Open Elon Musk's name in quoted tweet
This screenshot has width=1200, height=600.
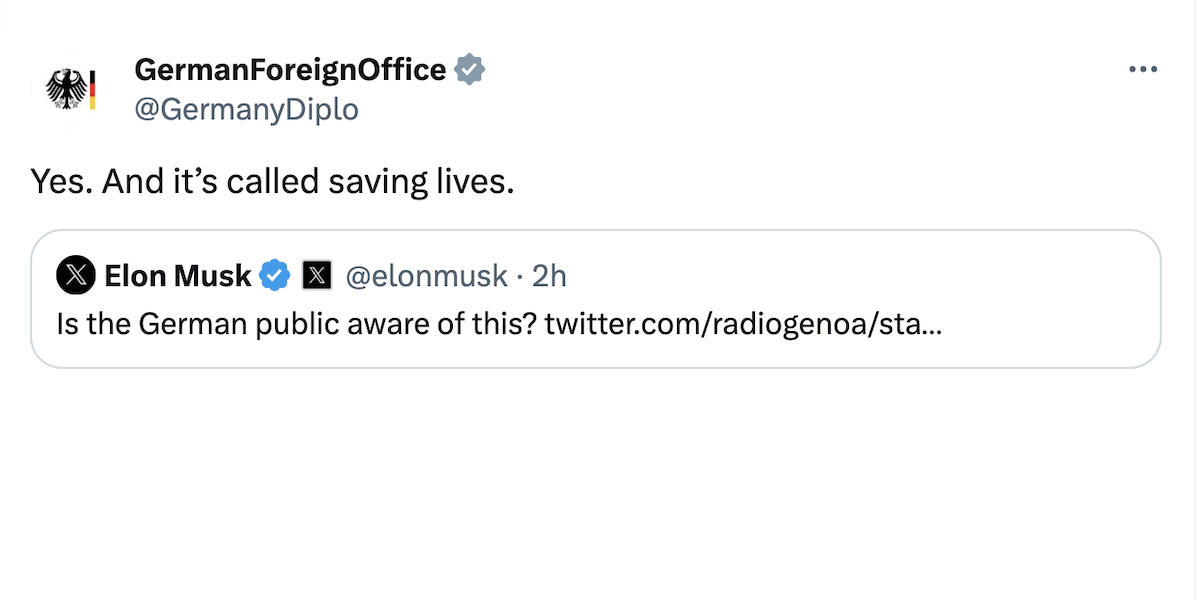(178, 275)
